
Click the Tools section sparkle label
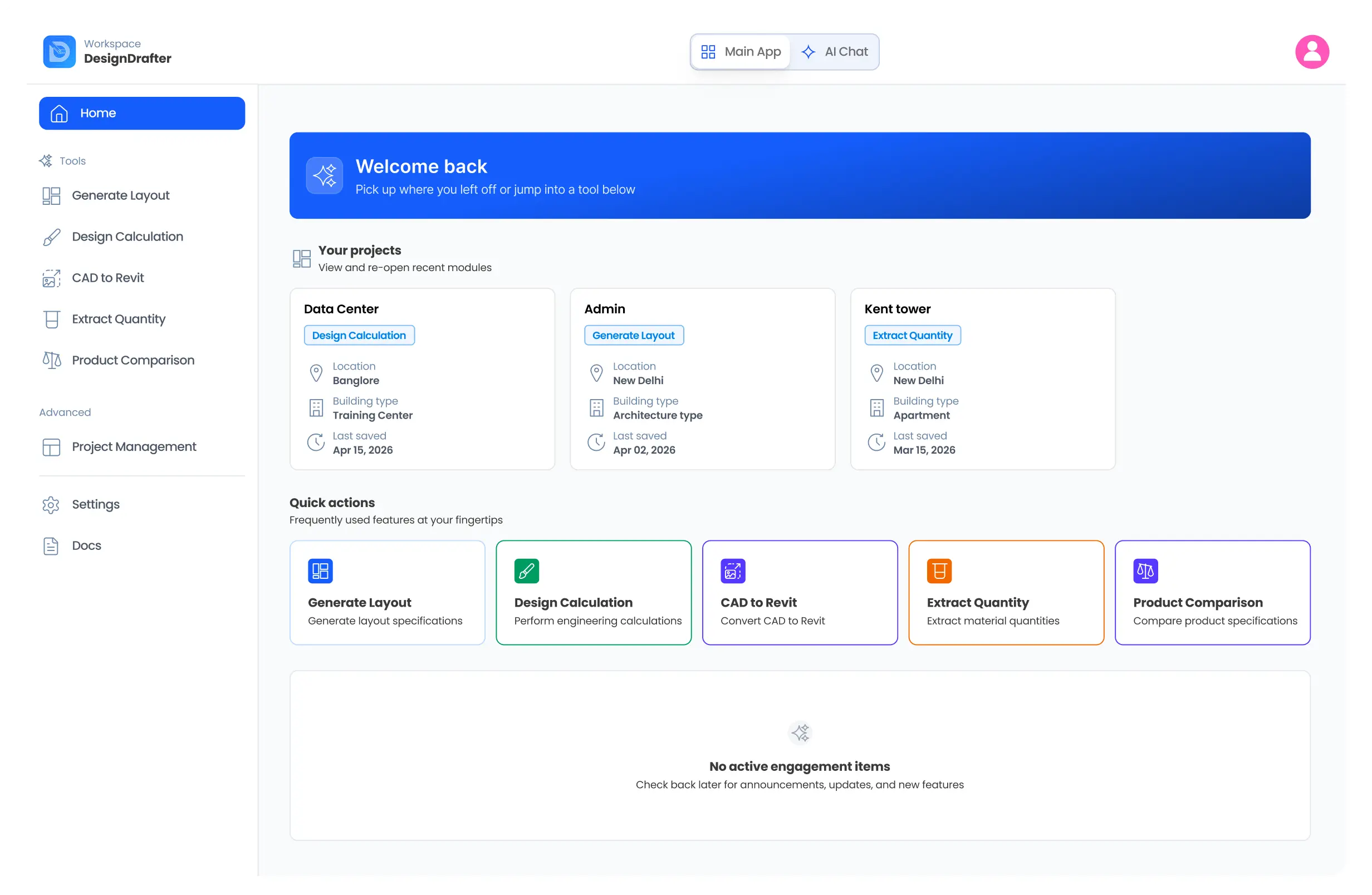(62, 161)
